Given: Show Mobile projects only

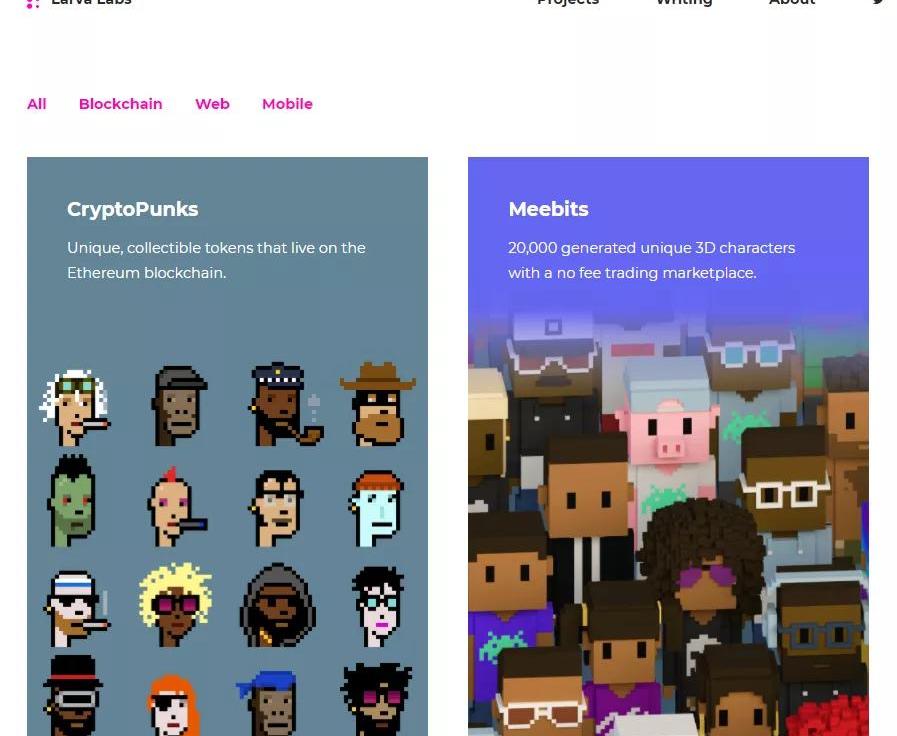Looking at the screenshot, I should pos(287,104).
